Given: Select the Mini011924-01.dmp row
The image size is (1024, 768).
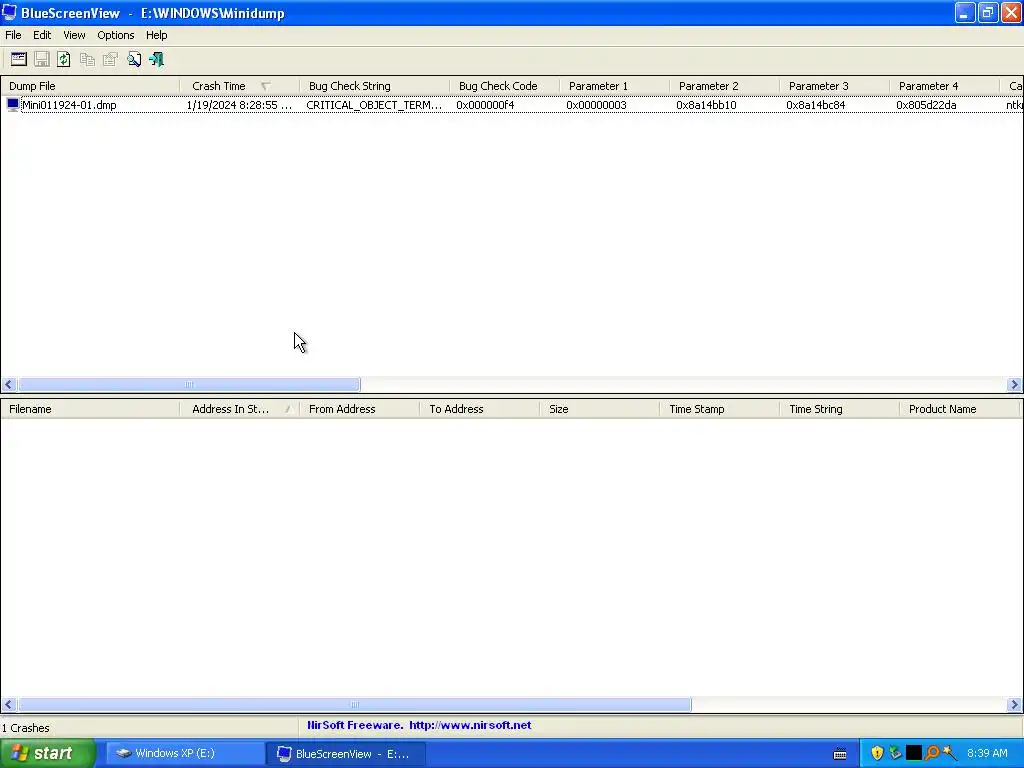Looking at the screenshot, I should click(x=512, y=105).
